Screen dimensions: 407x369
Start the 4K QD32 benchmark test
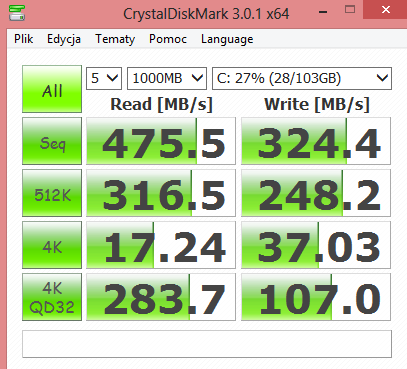click(52, 297)
